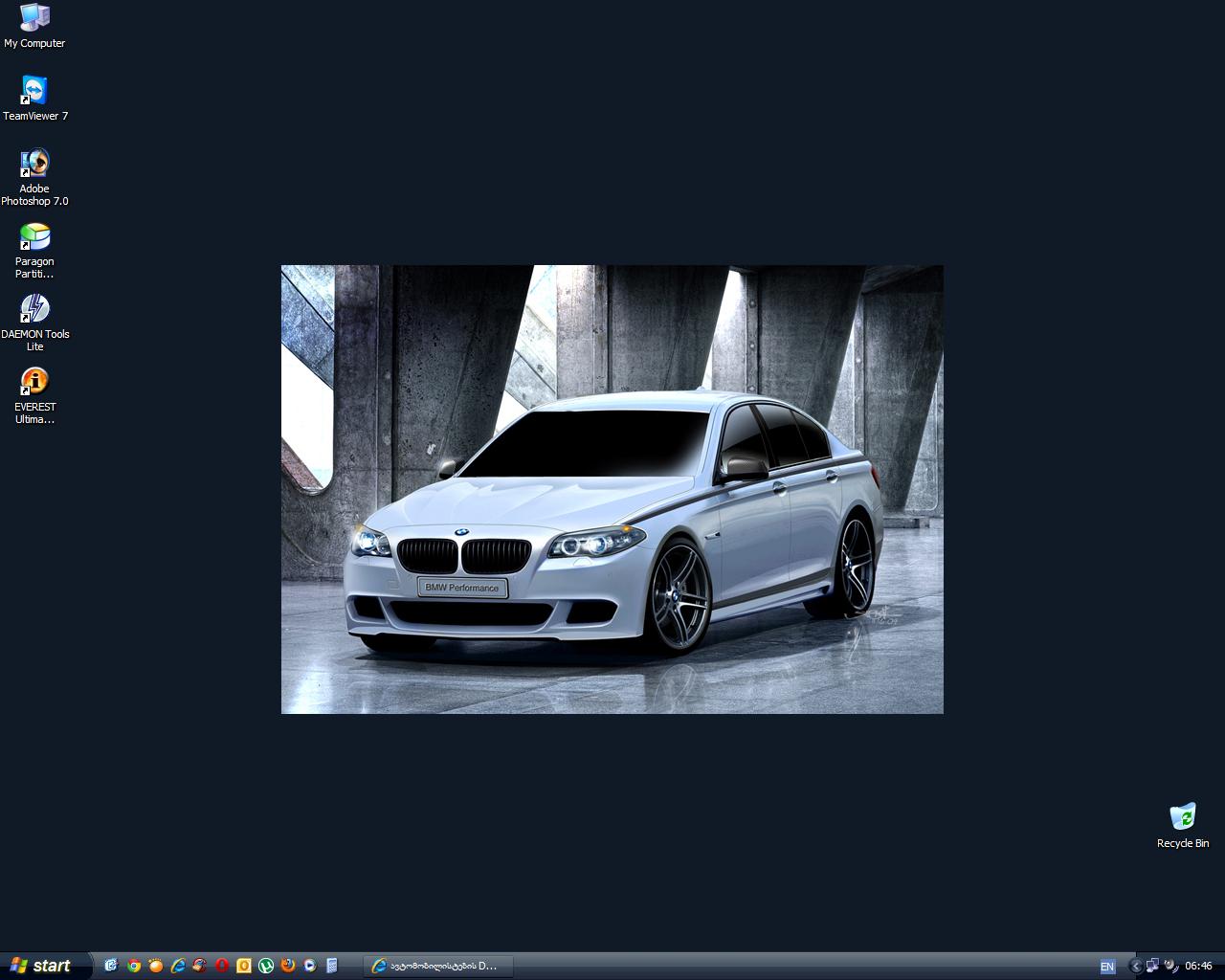Launch Internet Explorer from quick launch

(x=178, y=966)
